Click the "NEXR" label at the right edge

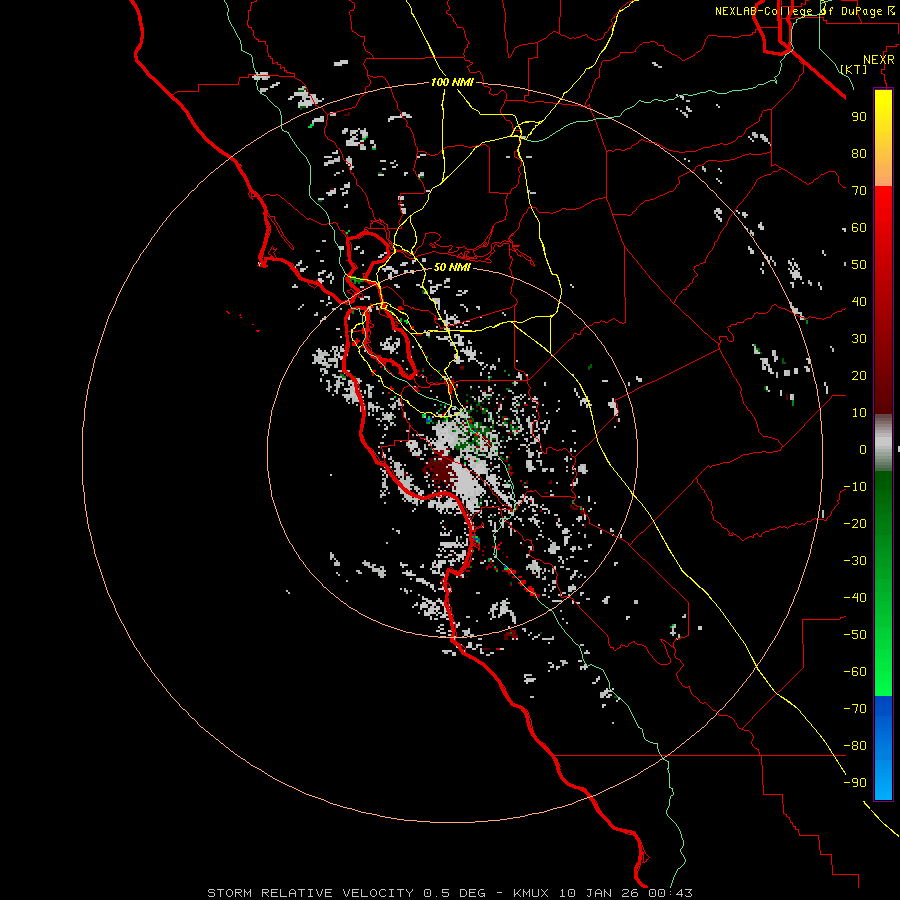pos(879,60)
